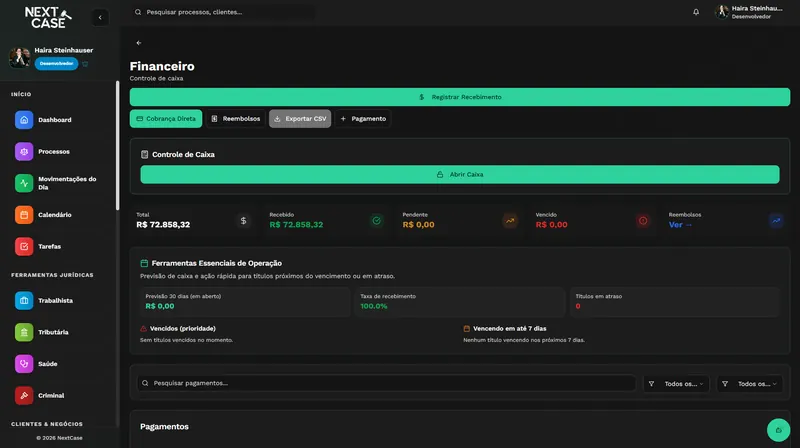
Task: Open the Trabalhista briefcase icon
Action: click(x=24, y=301)
